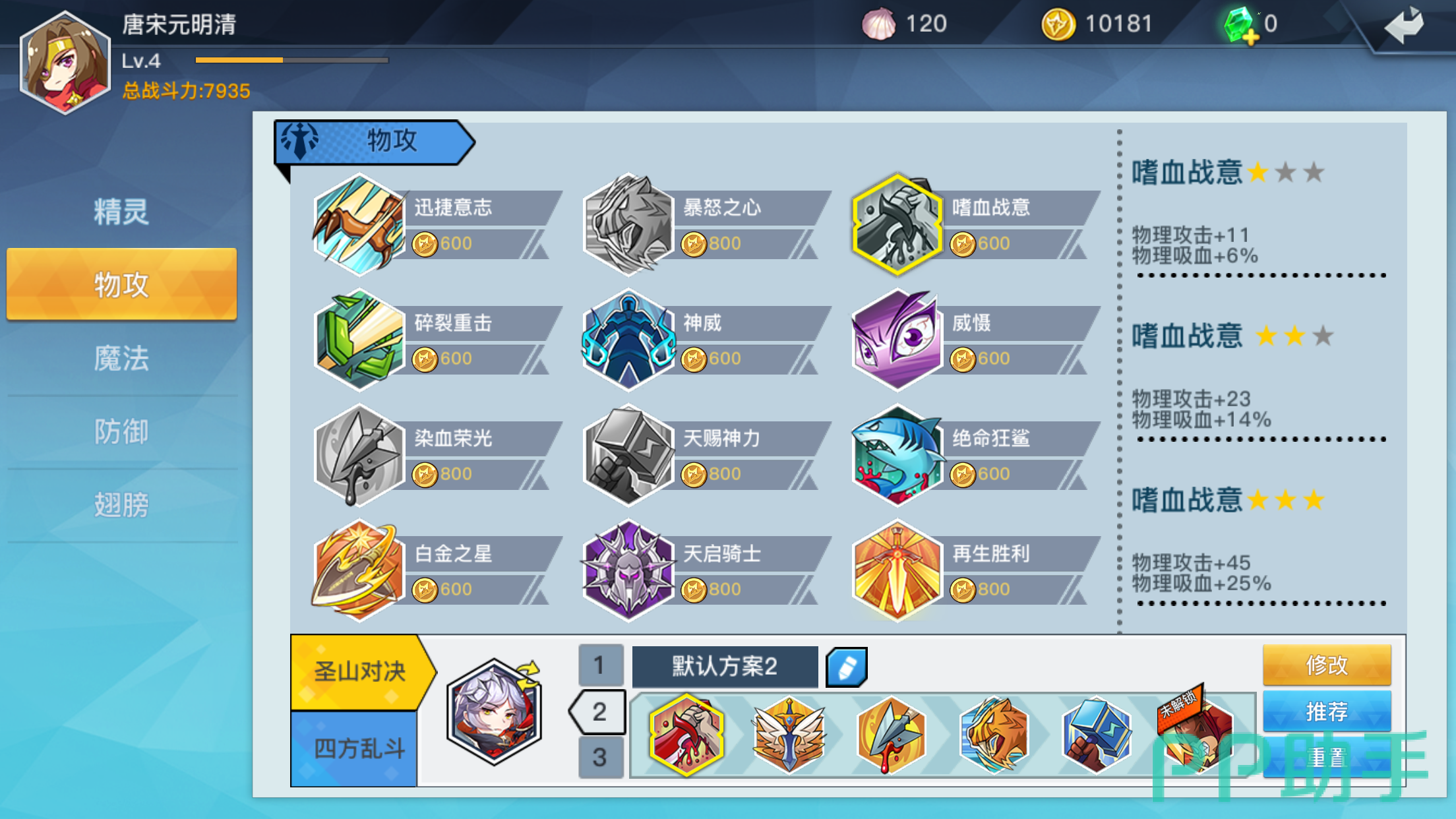
Task: Switch to preset slot 3
Action: point(599,757)
